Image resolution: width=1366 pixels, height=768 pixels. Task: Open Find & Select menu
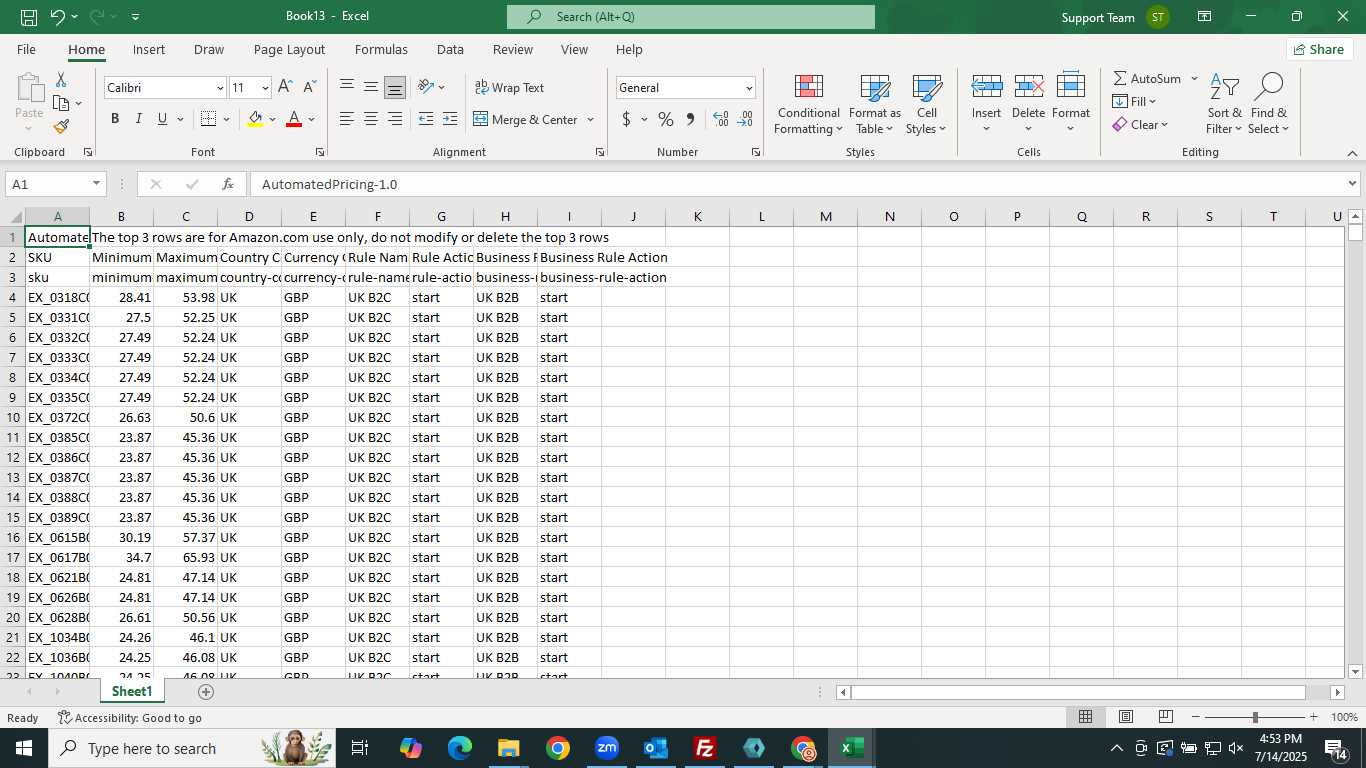[x=1269, y=104]
